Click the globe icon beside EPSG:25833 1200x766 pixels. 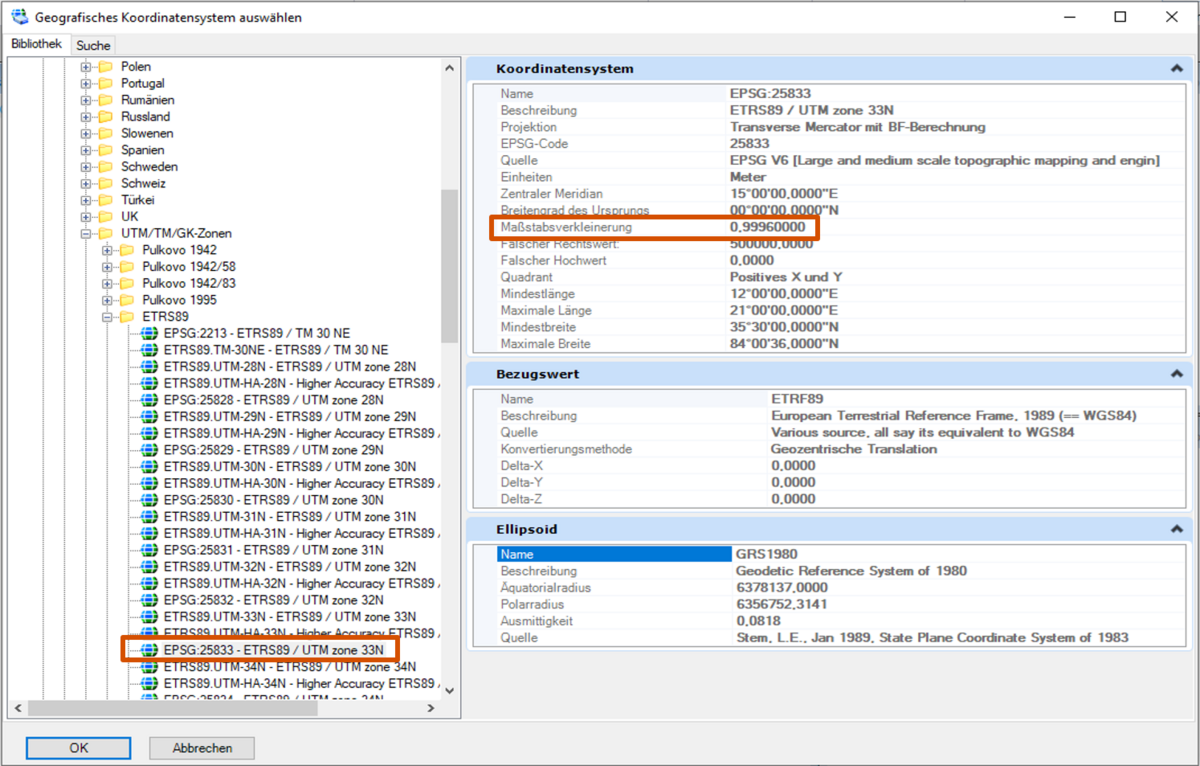click(x=149, y=650)
